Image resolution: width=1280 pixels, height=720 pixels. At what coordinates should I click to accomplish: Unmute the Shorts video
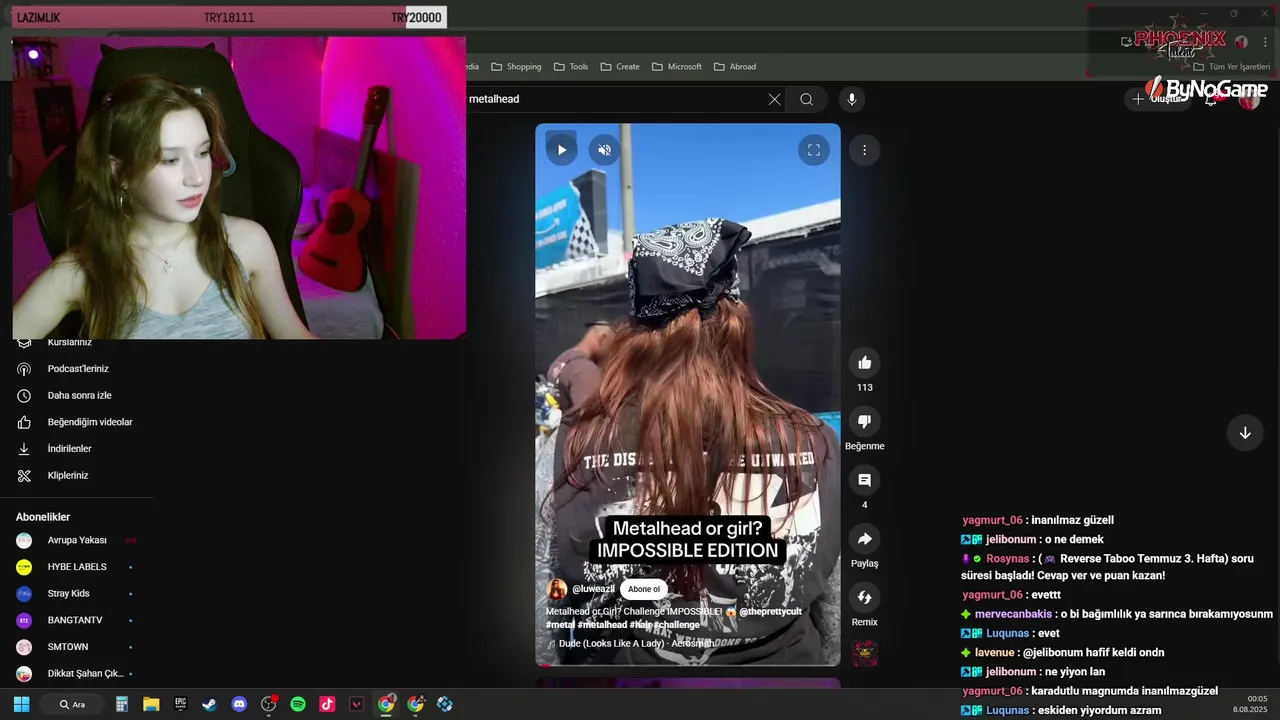tap(604, 150)
